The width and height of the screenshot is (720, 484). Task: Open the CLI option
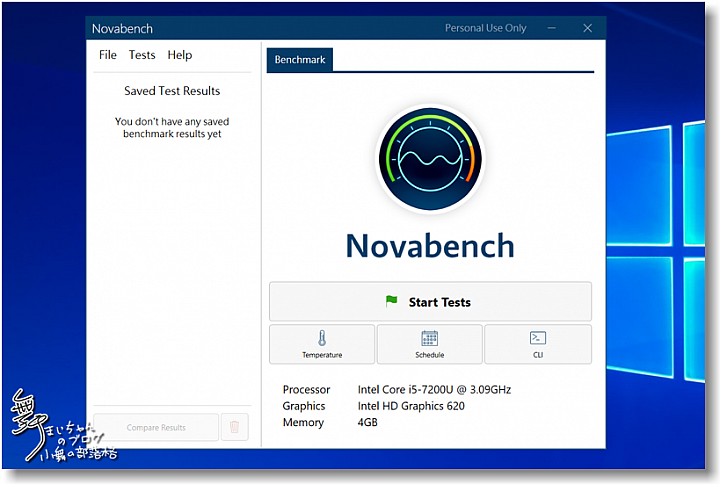[x=538, y=344]
